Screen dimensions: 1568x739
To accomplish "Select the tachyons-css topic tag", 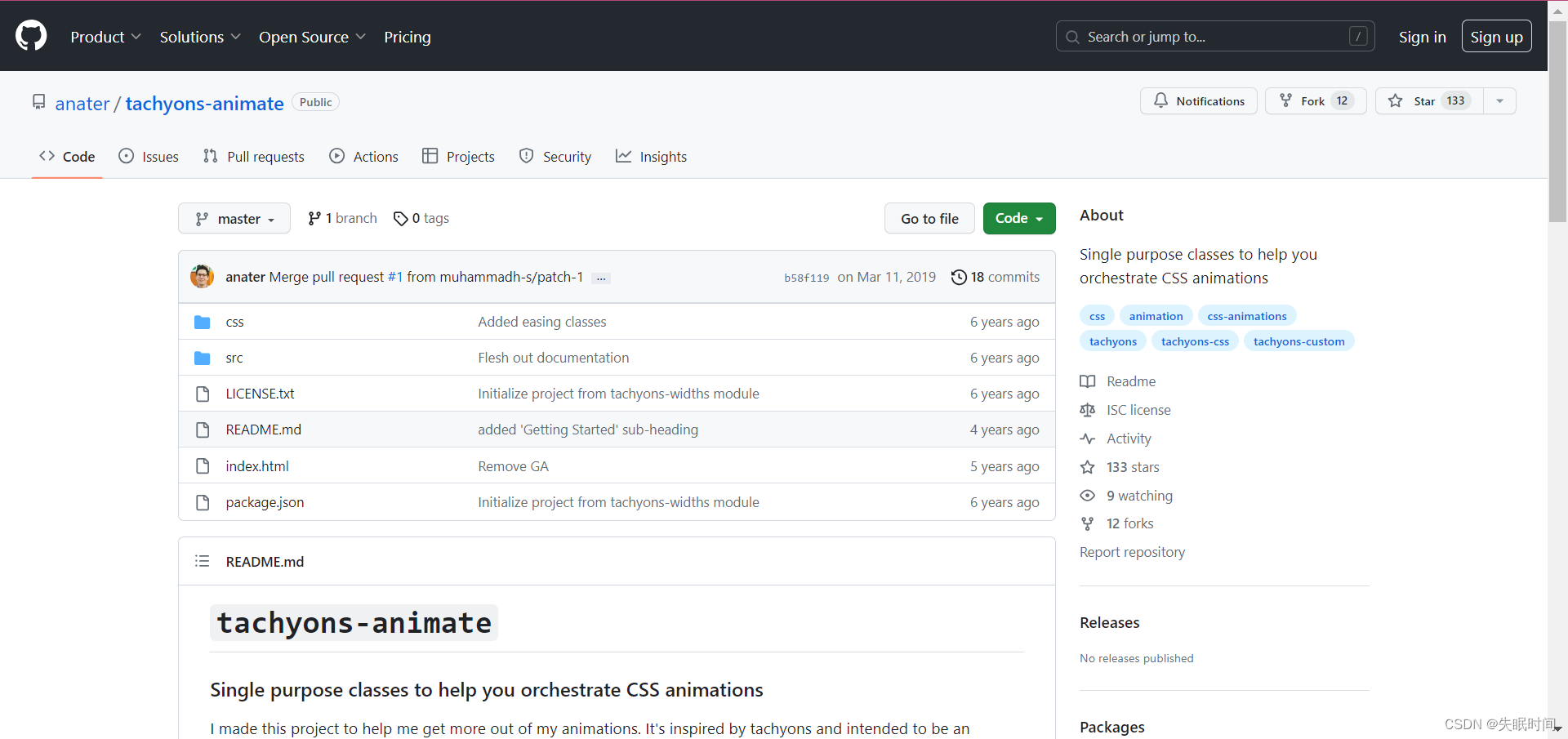I will point(1195,341).
